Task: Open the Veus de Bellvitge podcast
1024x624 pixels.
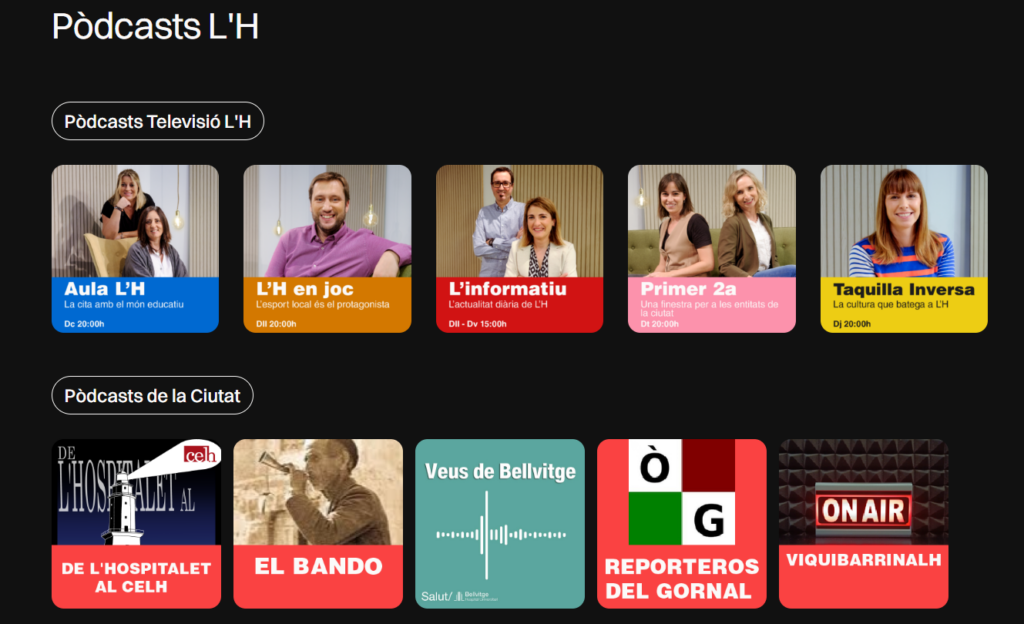Action: point(500,523)
